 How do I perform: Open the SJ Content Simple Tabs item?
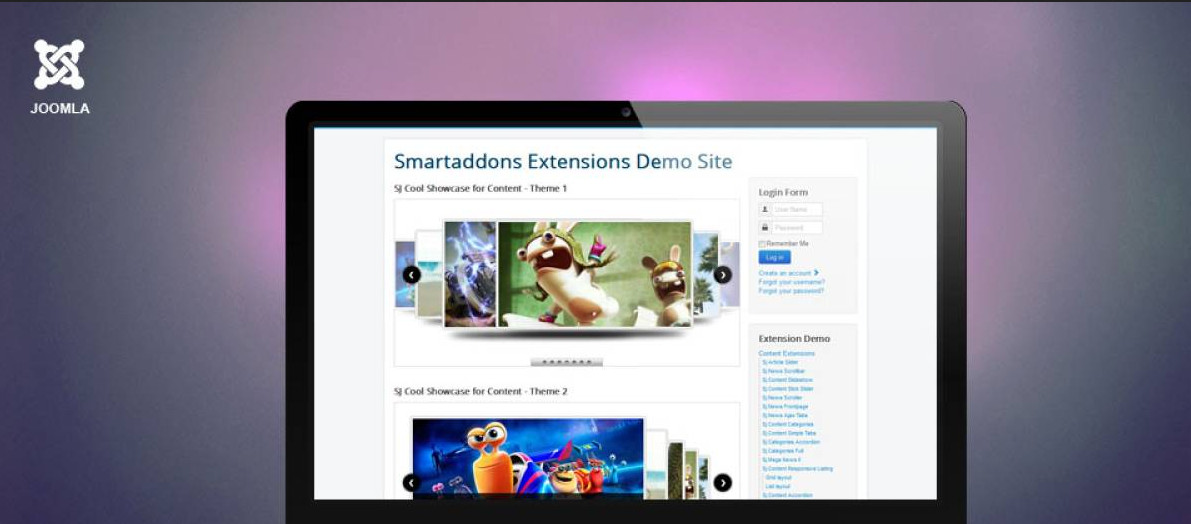click(788, 433)
